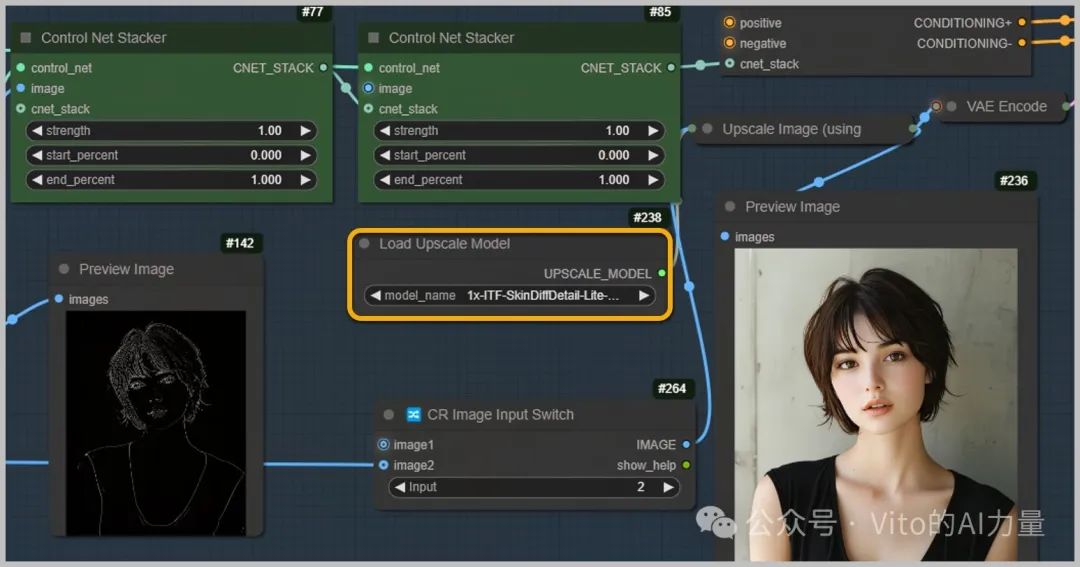Expand the collapsed Upscale Image (using) node dot
The height and width of the screenshot is (567, 1080).
coord(707,128)
